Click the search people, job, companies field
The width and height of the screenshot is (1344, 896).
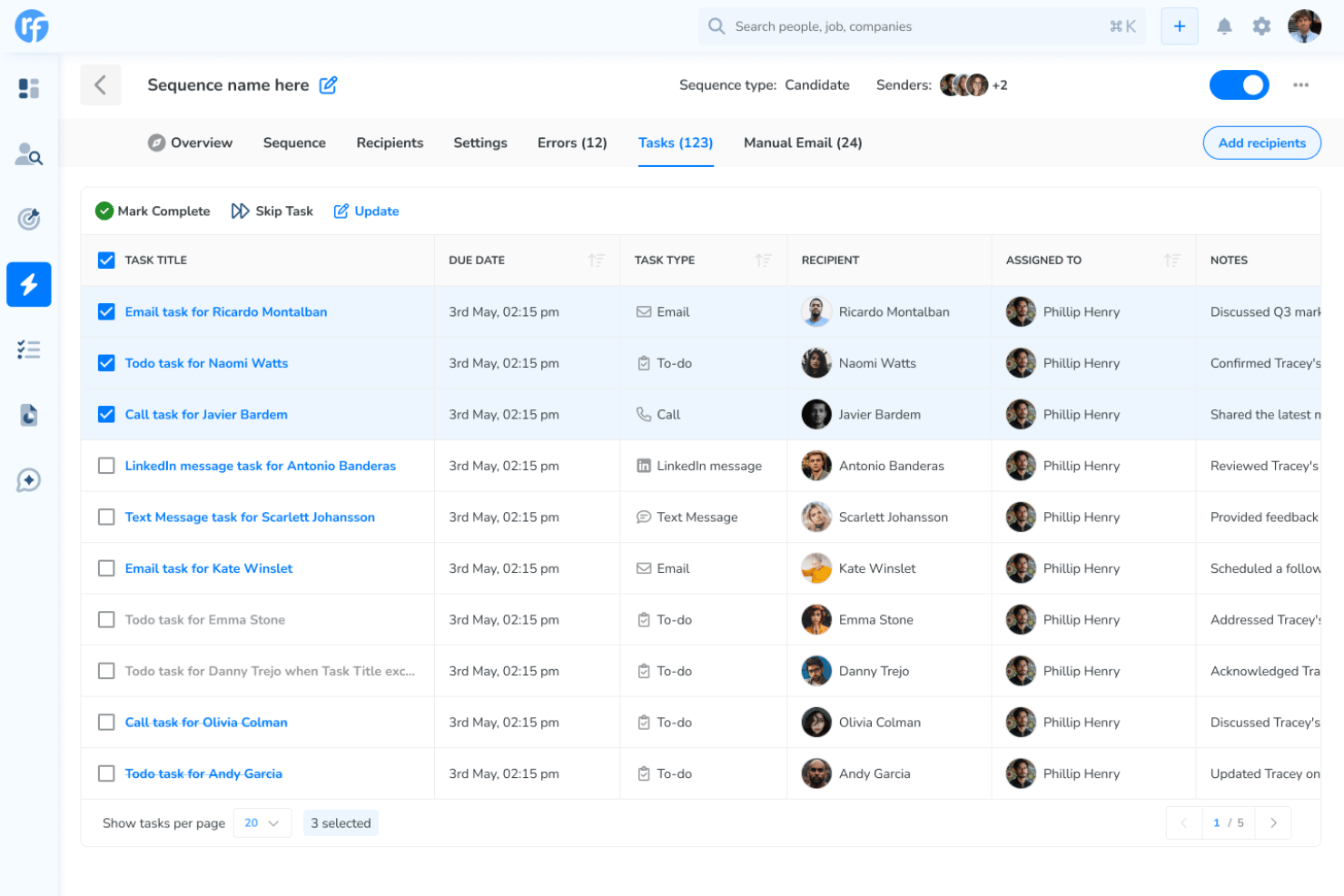pyautogui.click(x=922, y=26)
